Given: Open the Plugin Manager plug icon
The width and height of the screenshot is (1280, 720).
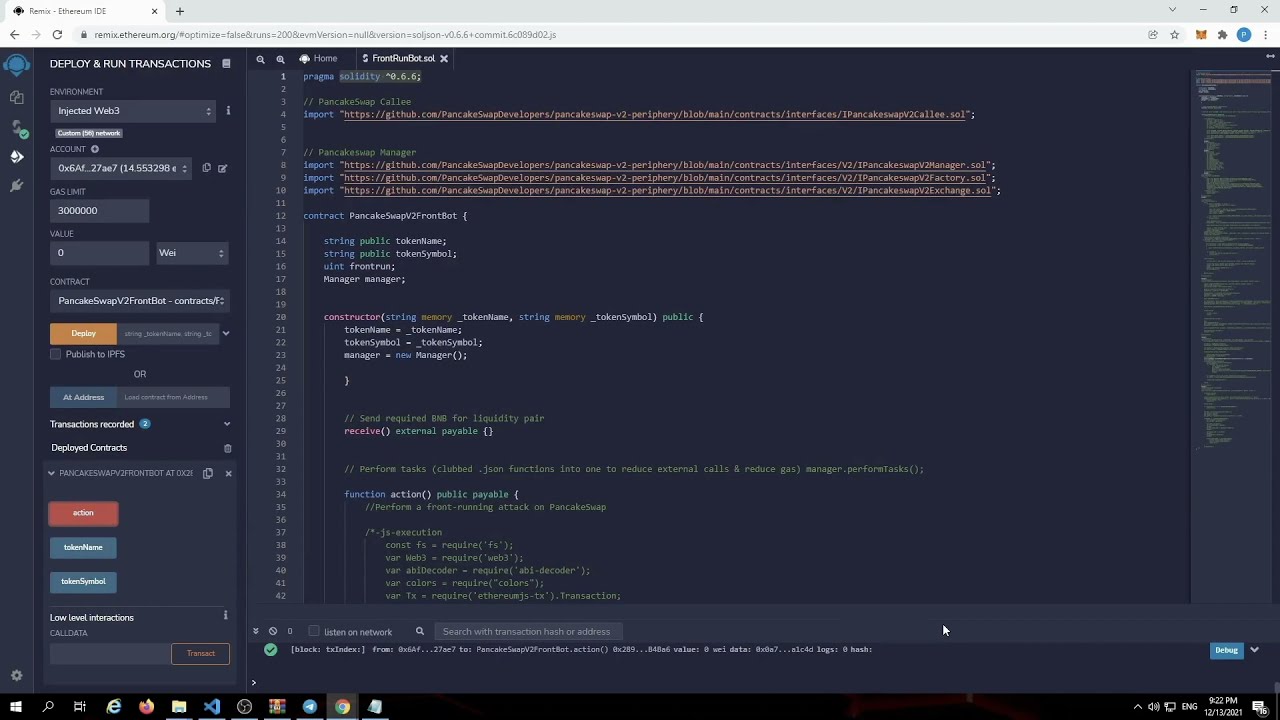Looking at the screenshot, I should click(x=16, y=186).
